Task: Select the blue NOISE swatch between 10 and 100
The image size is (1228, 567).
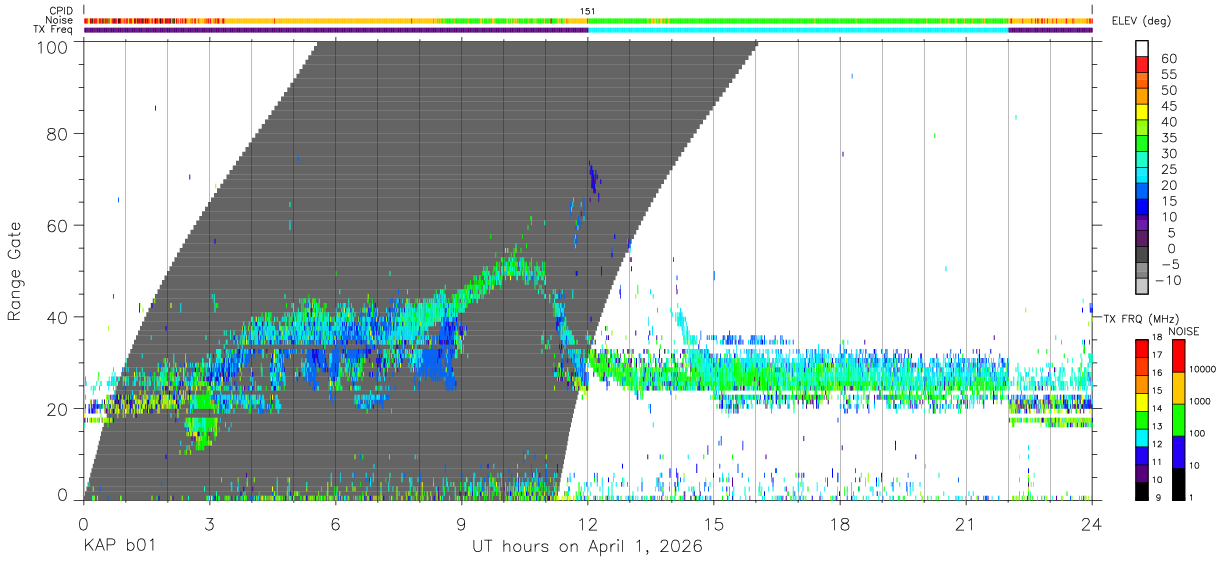Action: [1180, 451]
